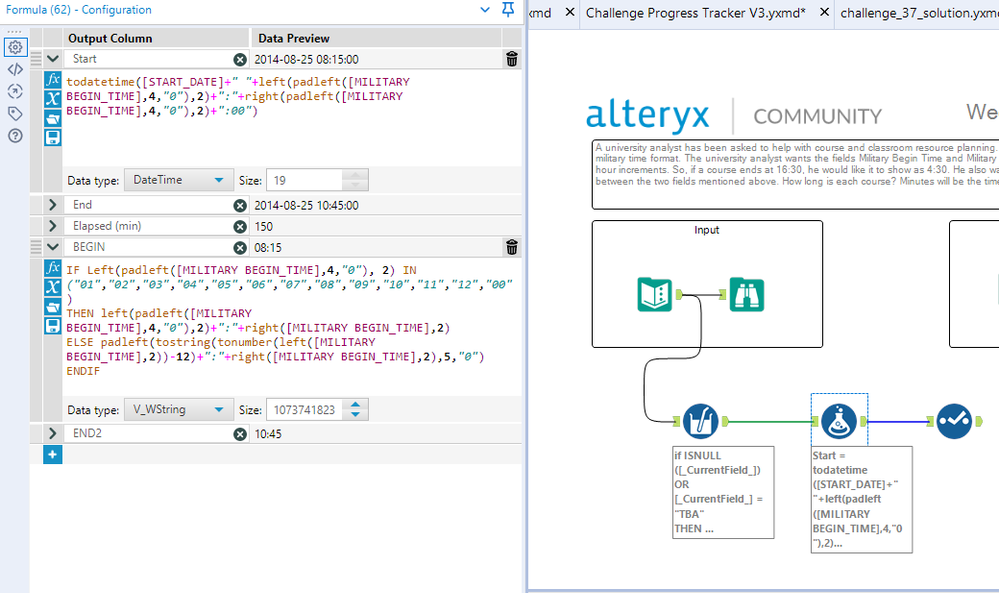Screen dimensions: 999x593
Task: Open fx functions list for Start expression
Action: click(x=53, y=79)
